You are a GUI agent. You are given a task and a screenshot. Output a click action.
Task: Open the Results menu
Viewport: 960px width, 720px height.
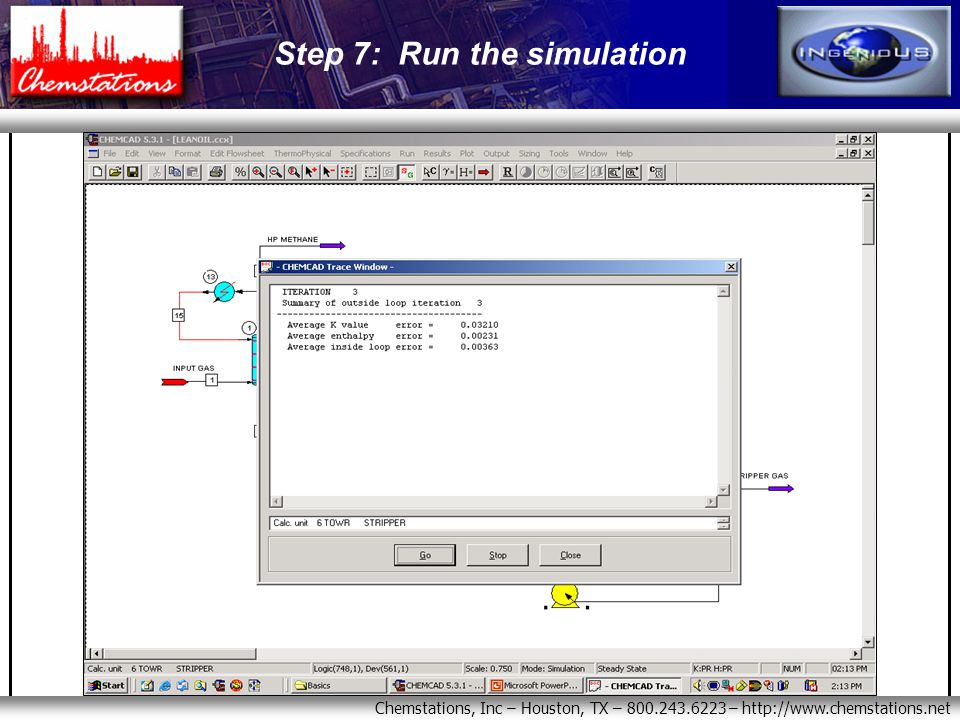pos(437,154)
